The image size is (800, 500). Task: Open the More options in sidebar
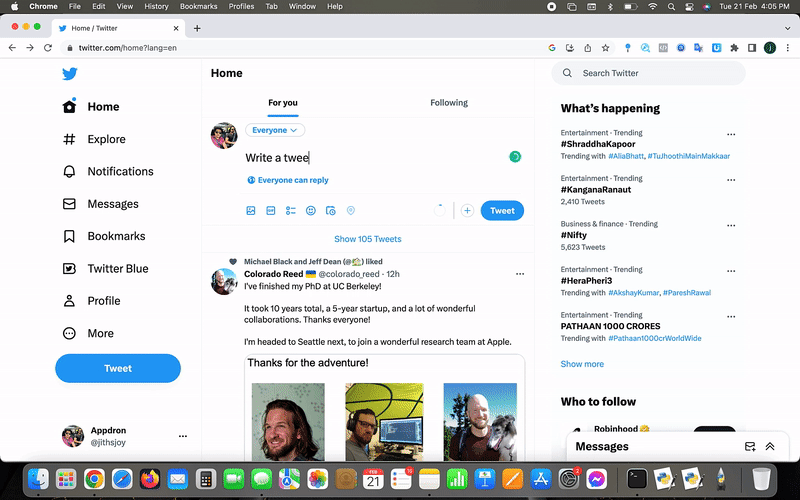click(88, 333)
